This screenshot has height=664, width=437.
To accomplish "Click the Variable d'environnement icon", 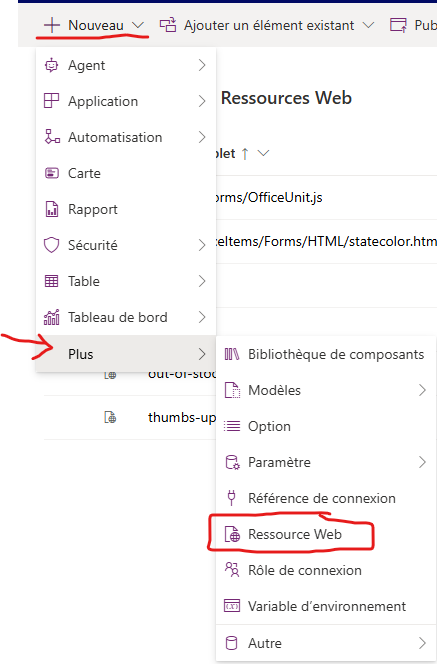I will [x=232, y=606].
